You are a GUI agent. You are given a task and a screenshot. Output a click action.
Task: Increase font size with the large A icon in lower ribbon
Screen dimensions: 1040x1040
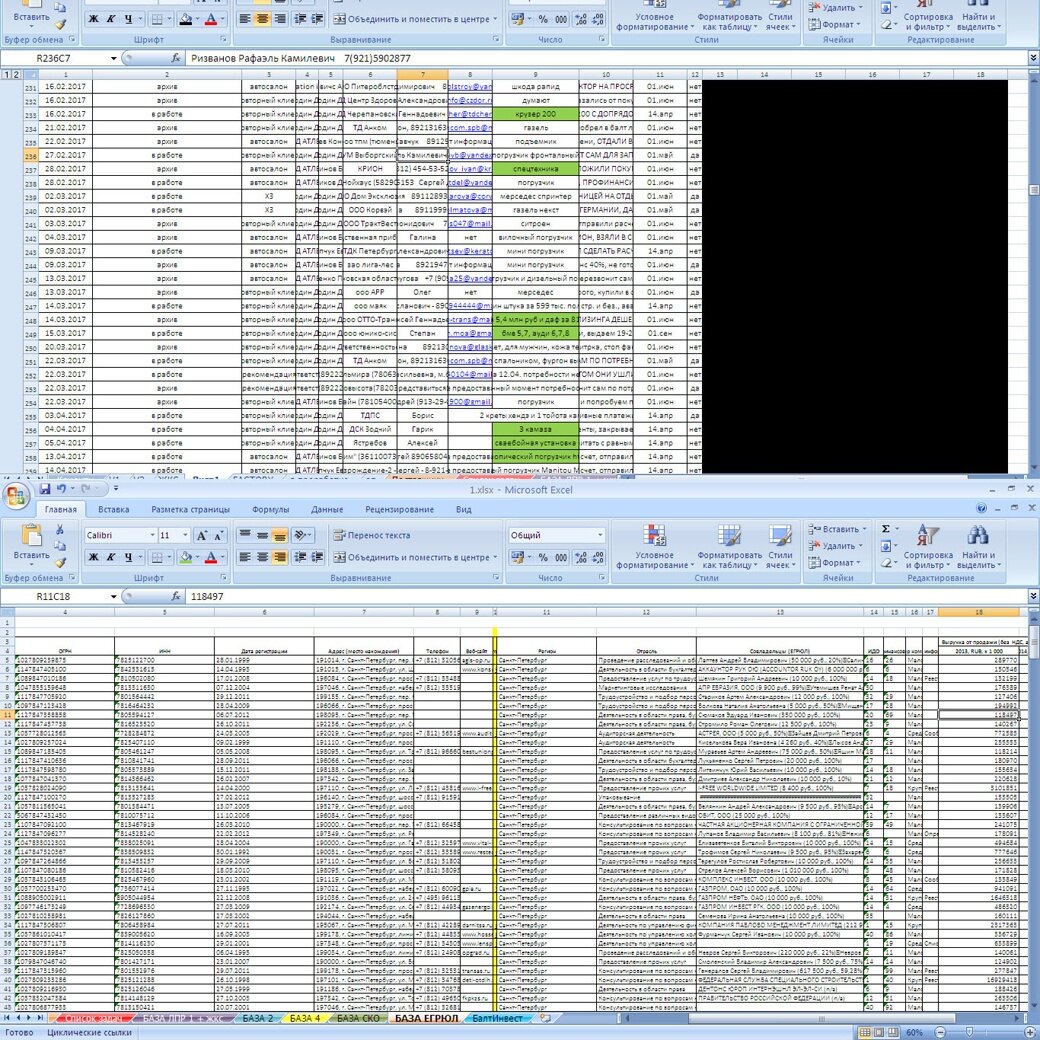(x=202, y=535)
